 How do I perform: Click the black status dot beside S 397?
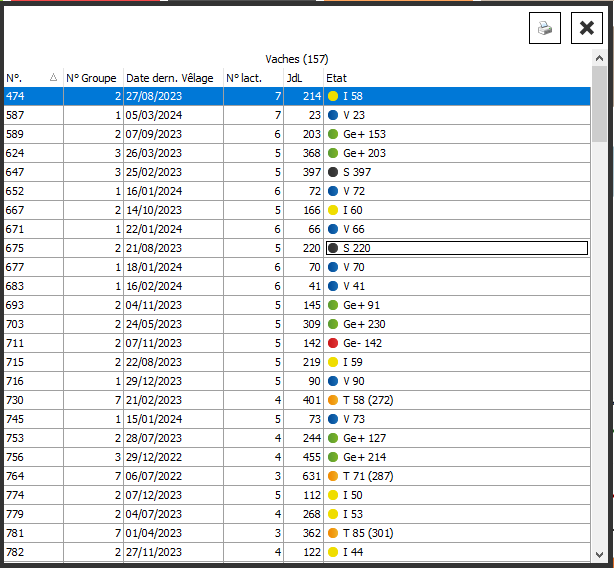[333, 172]
